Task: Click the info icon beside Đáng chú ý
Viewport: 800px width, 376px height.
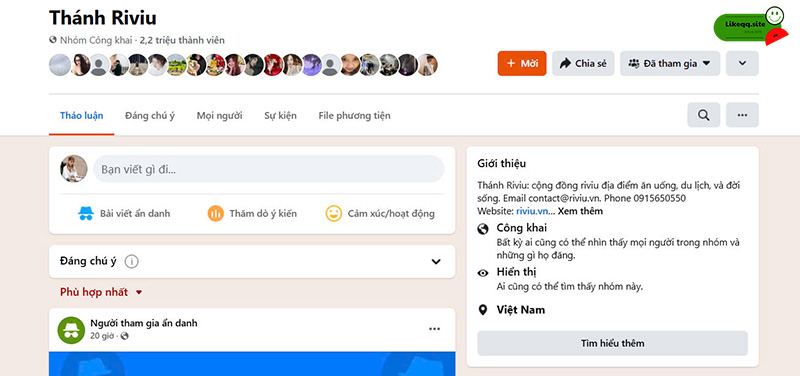Action: (x=132, y=262)
